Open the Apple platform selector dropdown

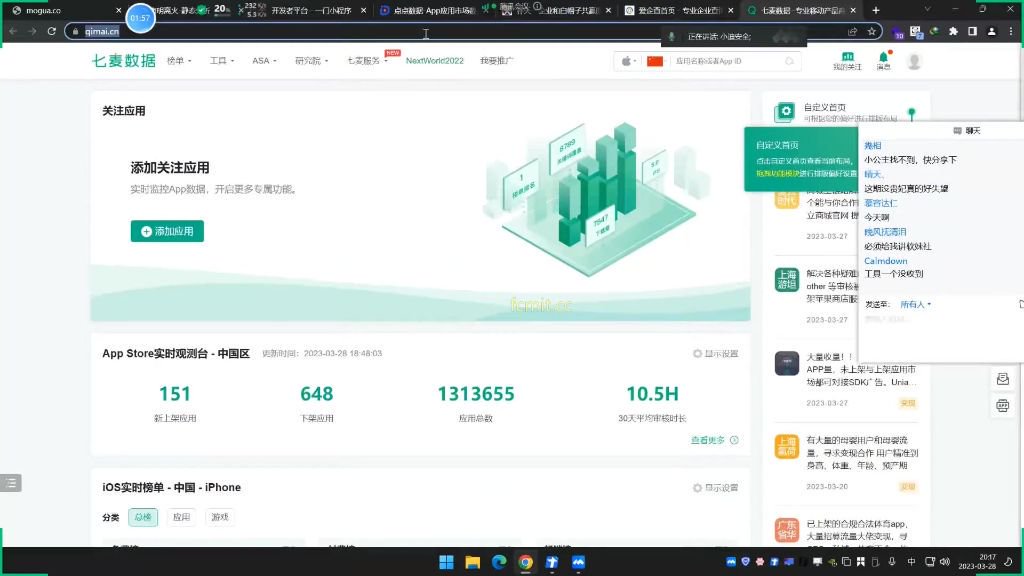coord(628,61)
